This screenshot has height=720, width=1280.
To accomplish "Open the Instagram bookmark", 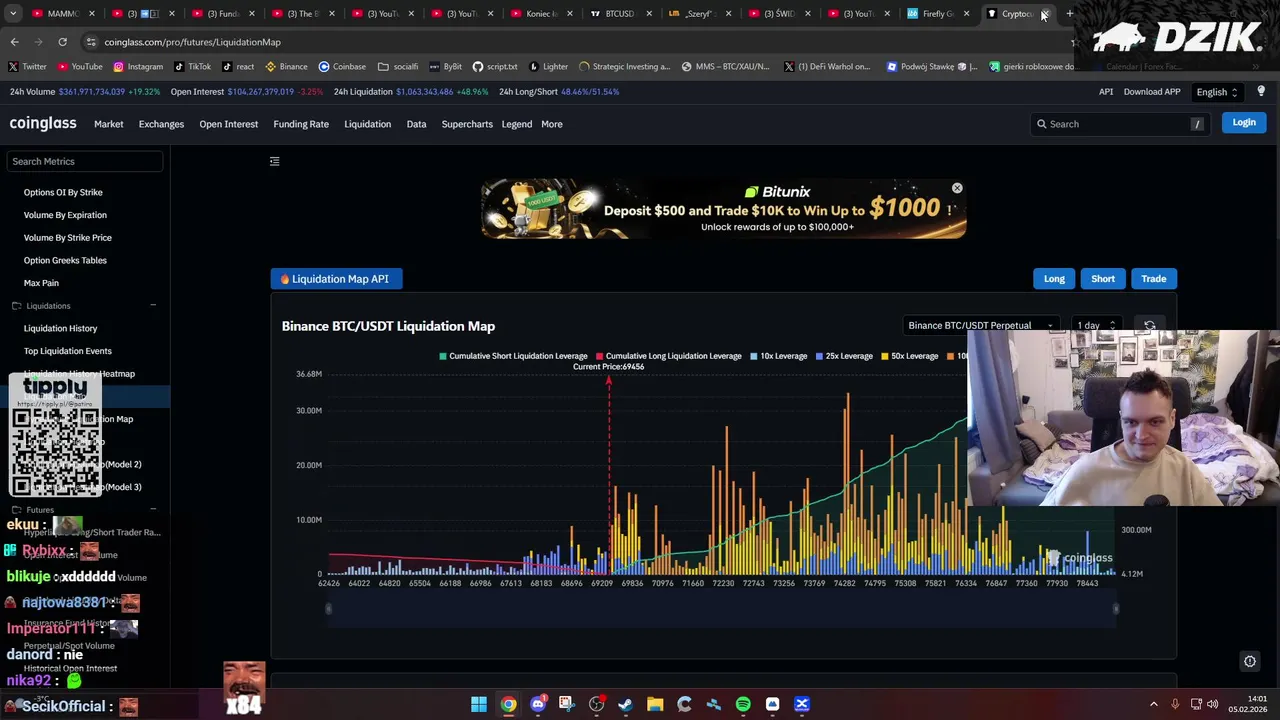I will coord(138,66).
